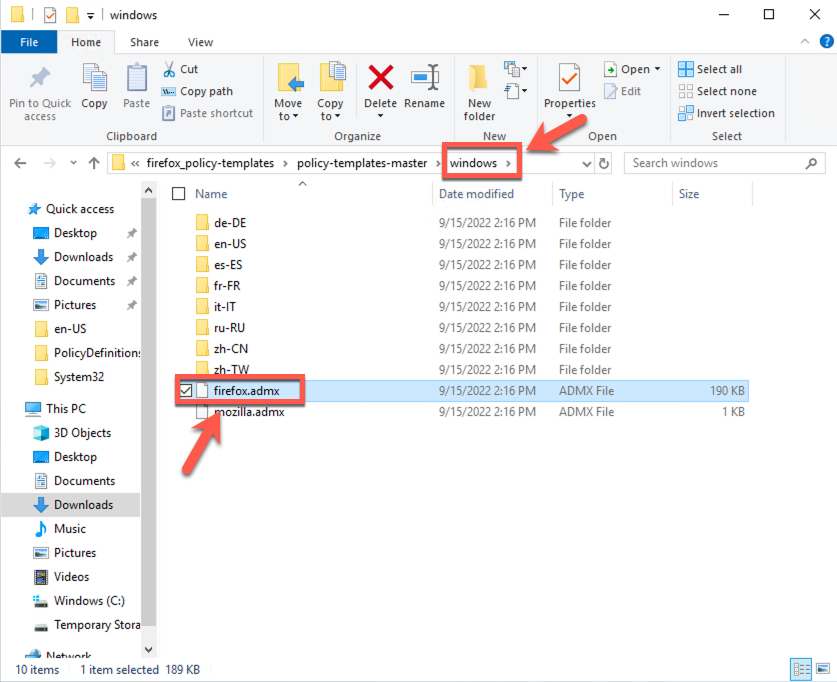Select This PC in navigation pane
Screen dimensions: 837x682
point(66,409)
